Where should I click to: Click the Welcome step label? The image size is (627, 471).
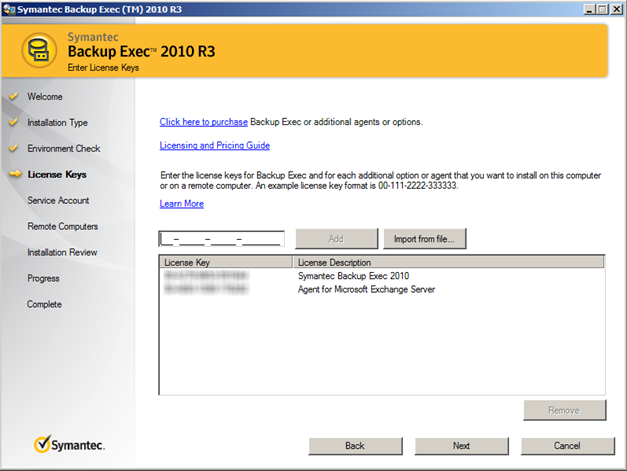45,97
